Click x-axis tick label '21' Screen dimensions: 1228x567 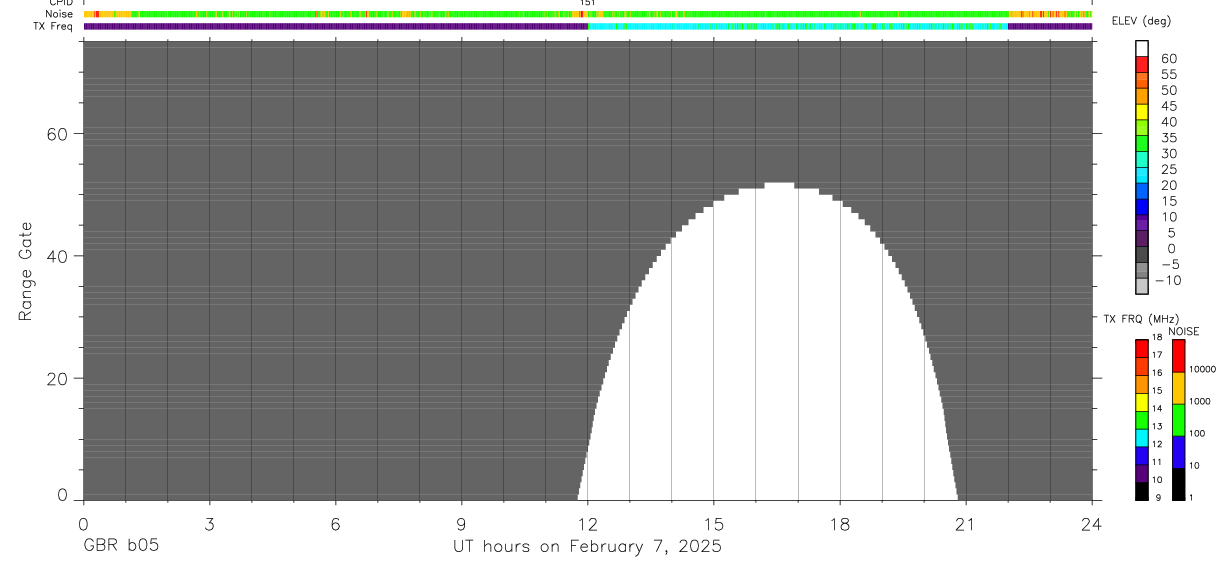point(965,524)
